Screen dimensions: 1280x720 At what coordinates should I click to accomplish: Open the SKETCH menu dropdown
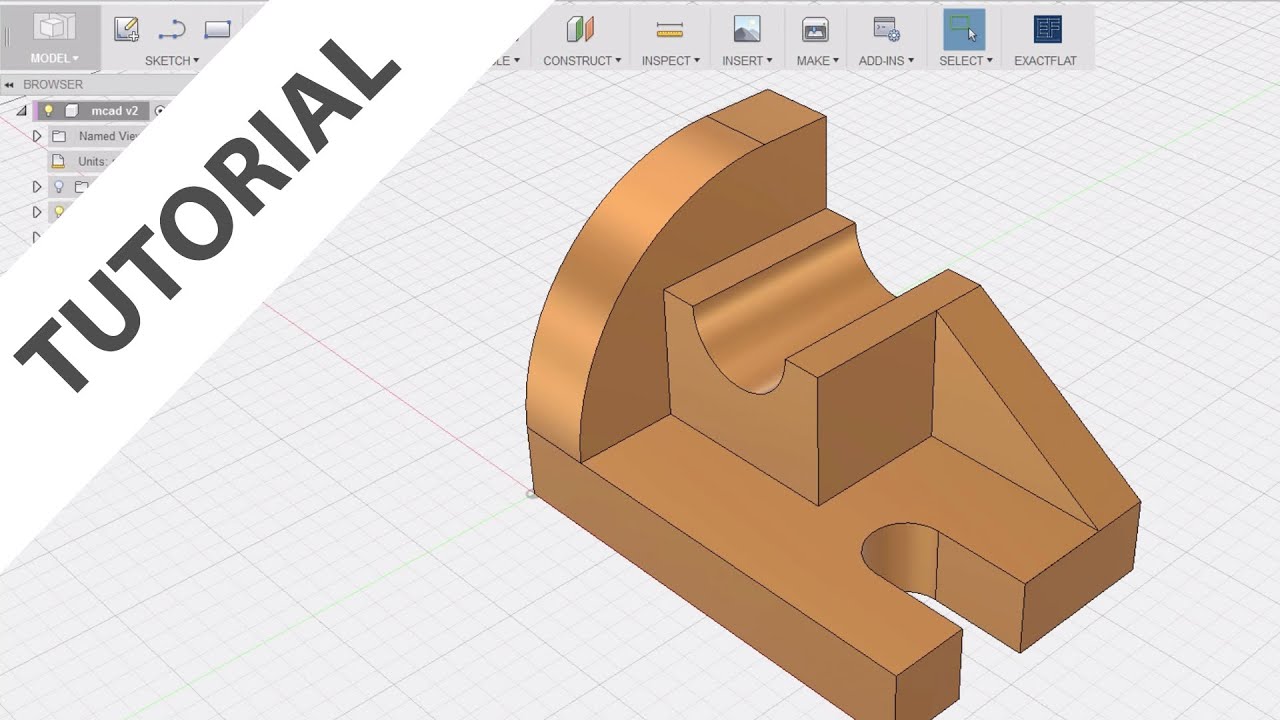[x=172, y=61]
